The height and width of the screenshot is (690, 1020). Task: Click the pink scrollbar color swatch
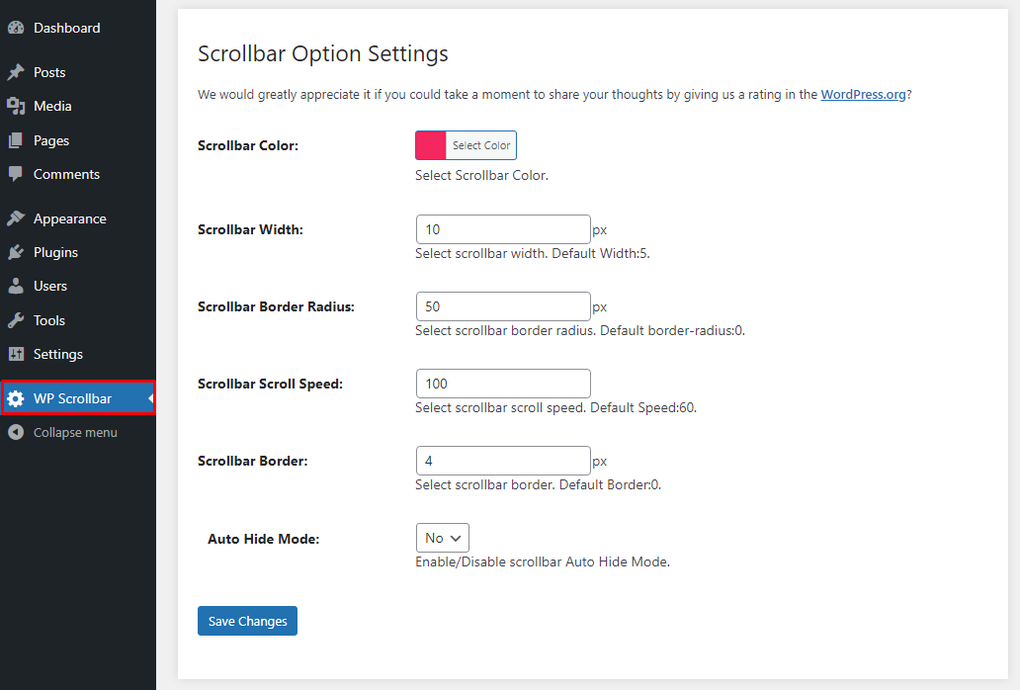(430, 144)
